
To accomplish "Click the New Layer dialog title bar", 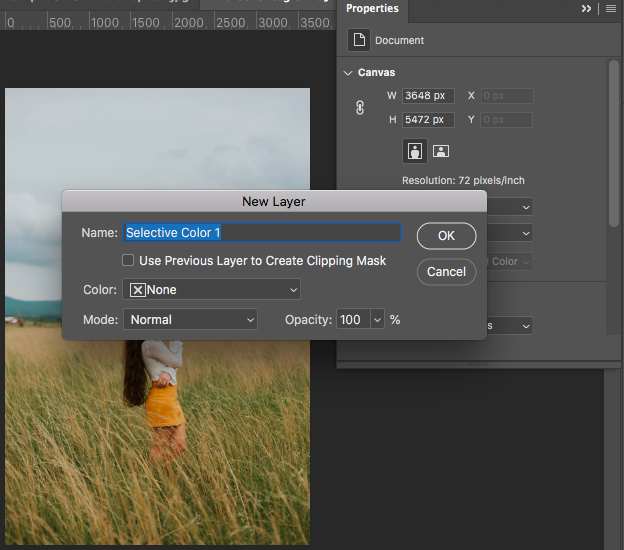I will coord(274,201).
